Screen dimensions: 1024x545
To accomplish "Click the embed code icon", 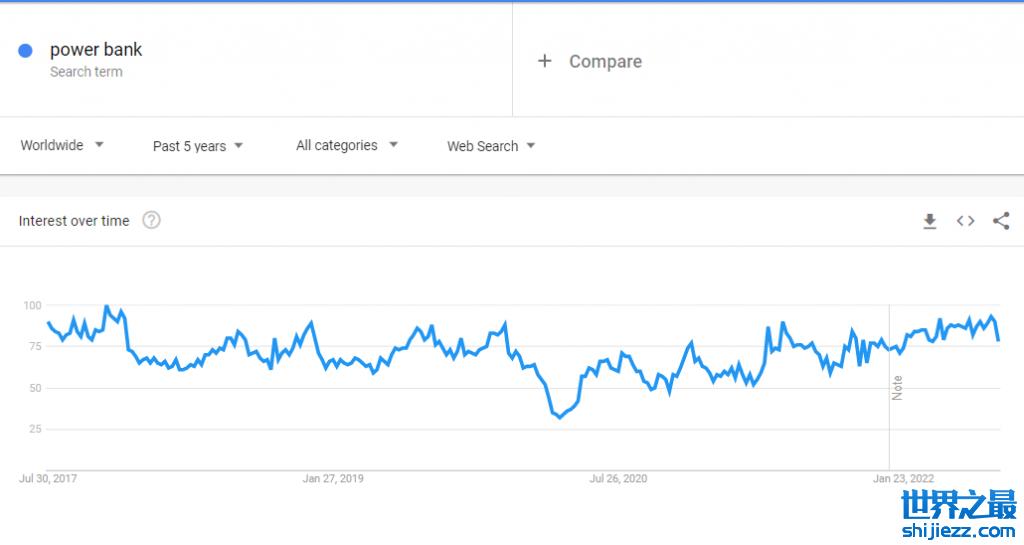I will [965, 221].
